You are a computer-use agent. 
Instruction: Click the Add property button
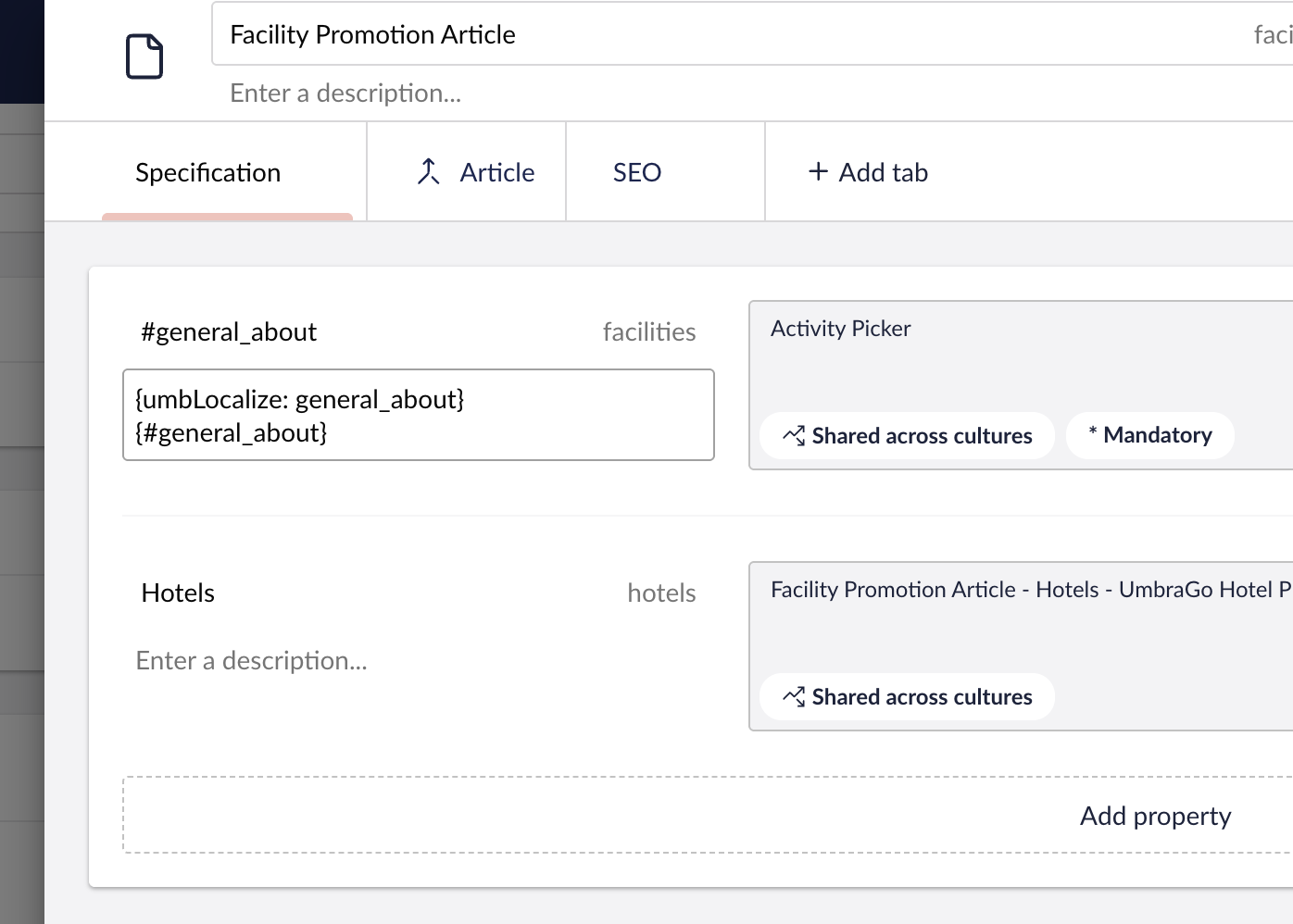tap(1155, 816)
